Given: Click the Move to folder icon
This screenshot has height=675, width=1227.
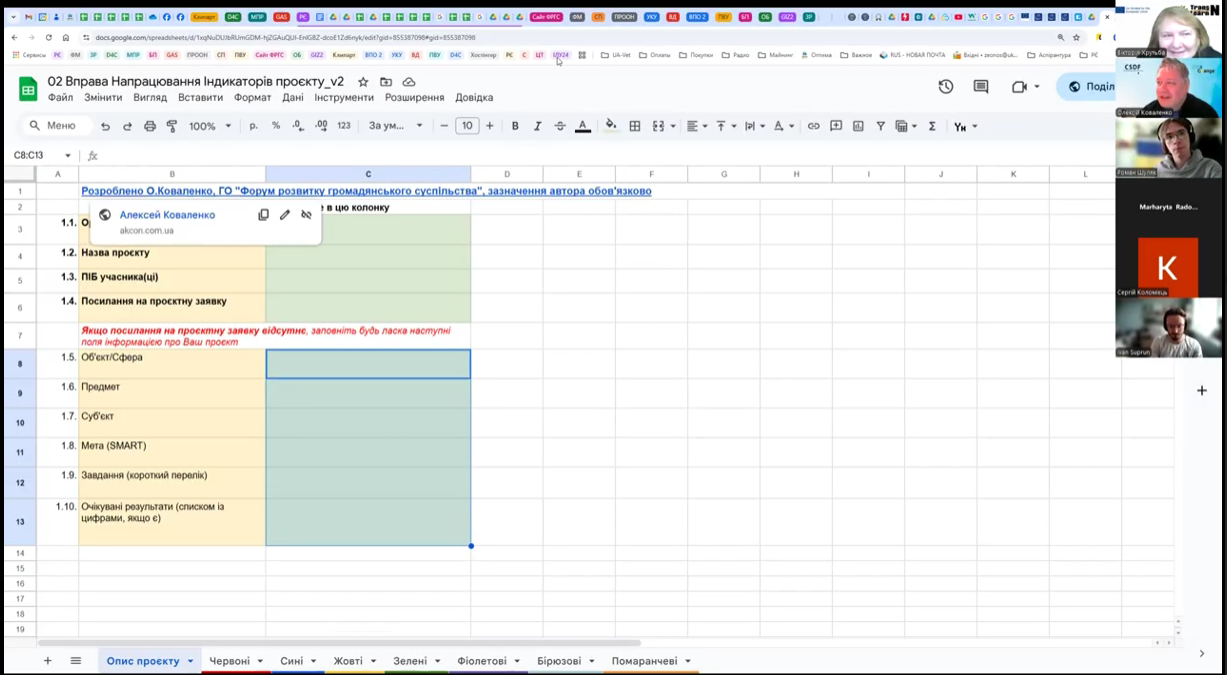Looking at the screenshot, I should [x=386, y=82].
